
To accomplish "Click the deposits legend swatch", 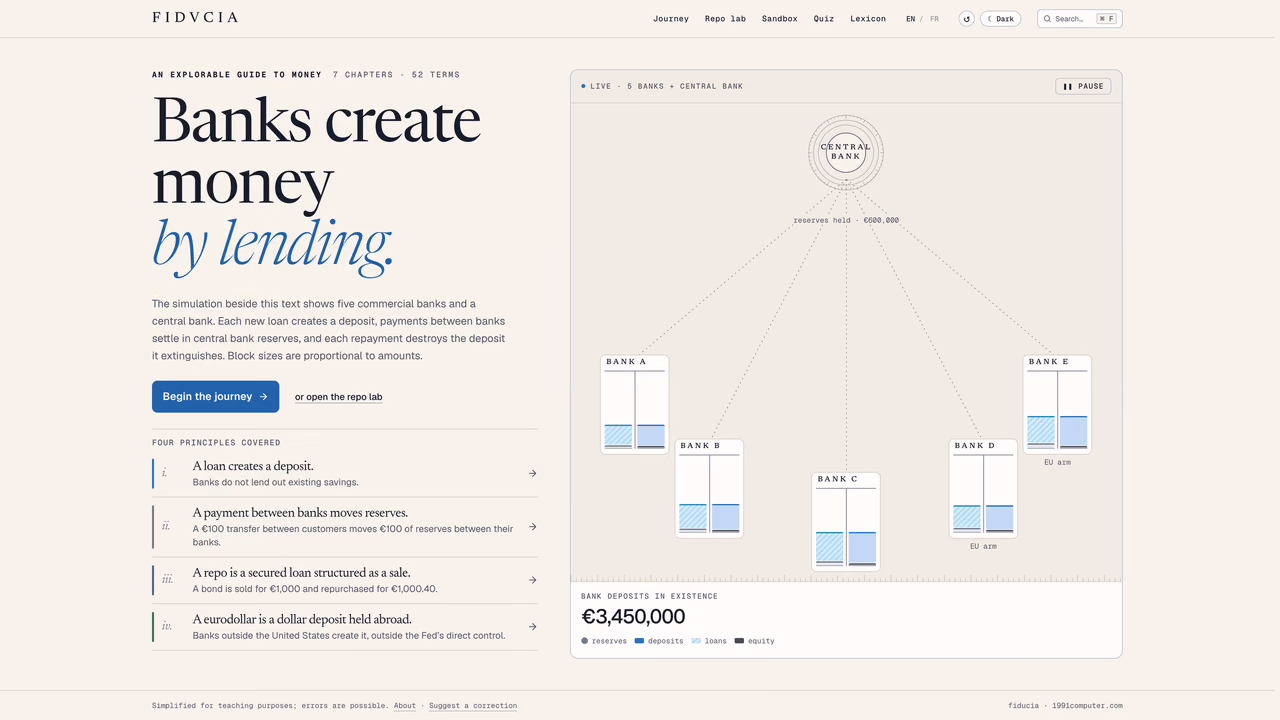I will [x=640, y=641].
